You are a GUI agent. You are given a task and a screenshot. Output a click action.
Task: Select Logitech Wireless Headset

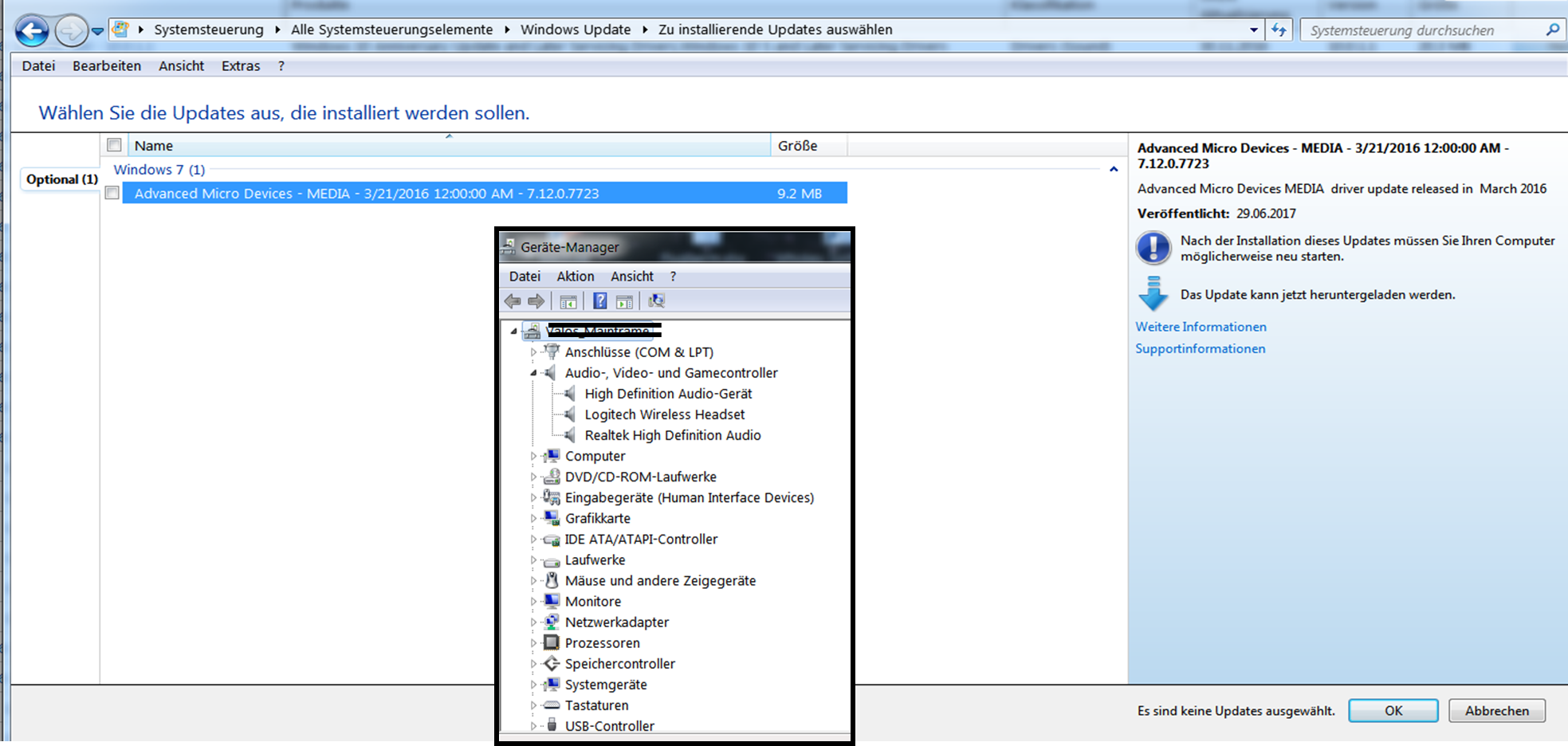665,414
